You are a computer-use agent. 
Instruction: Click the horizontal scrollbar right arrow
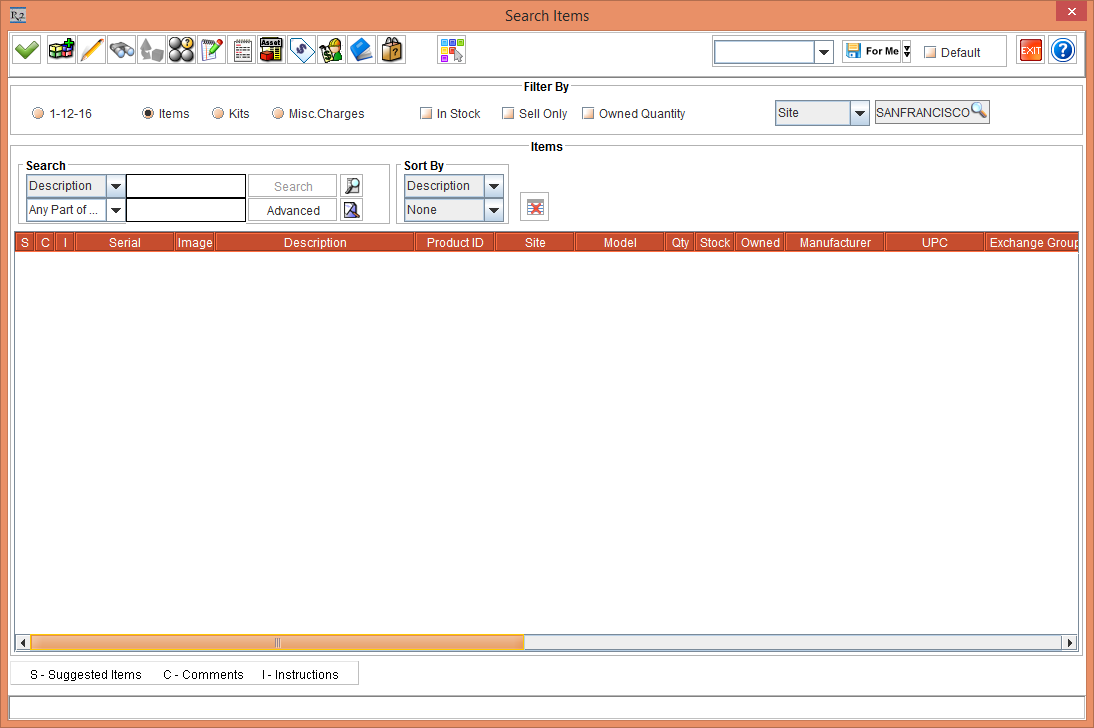point(1069,643)
